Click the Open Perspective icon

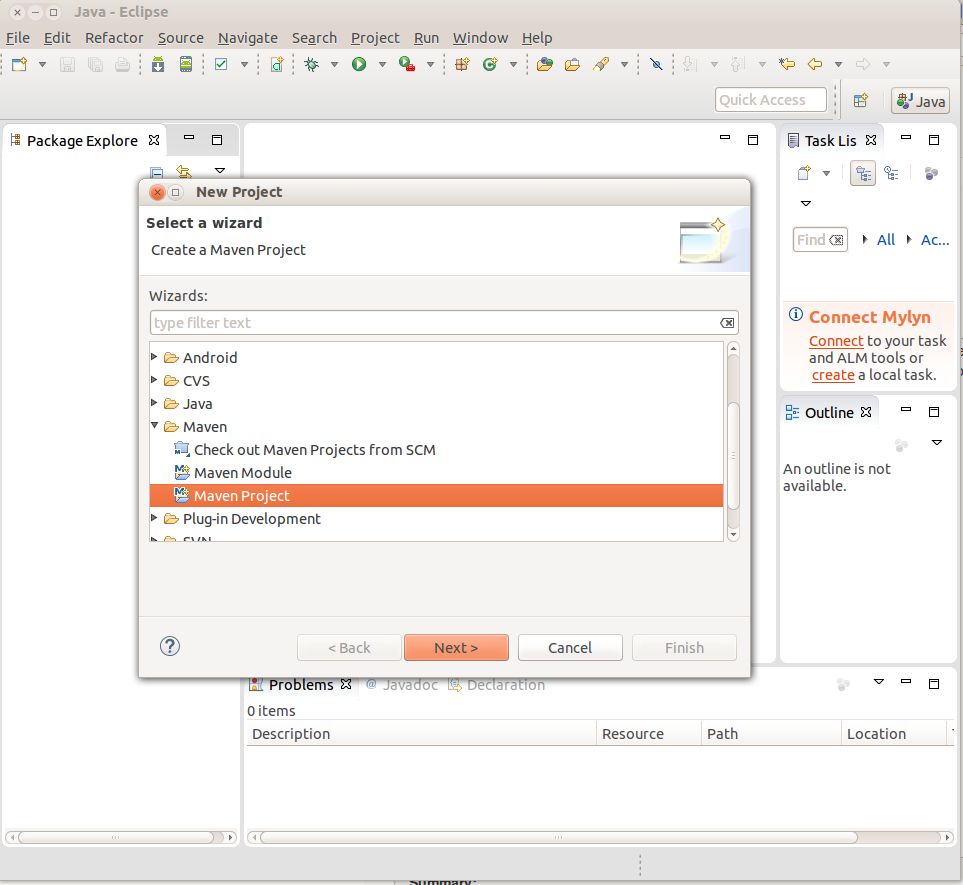coord(861,100)
